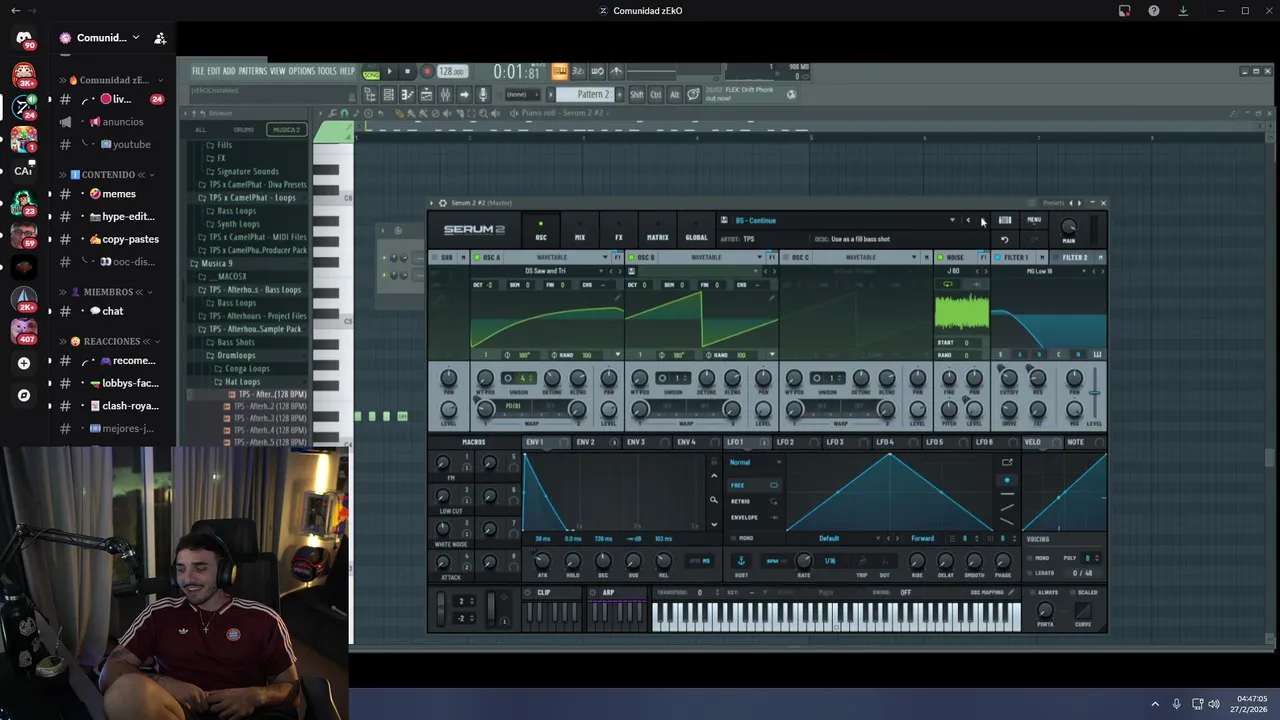Select the MUSICA 2 browser tab
The width and height of the screenshot is (1280, 720).
286,130
